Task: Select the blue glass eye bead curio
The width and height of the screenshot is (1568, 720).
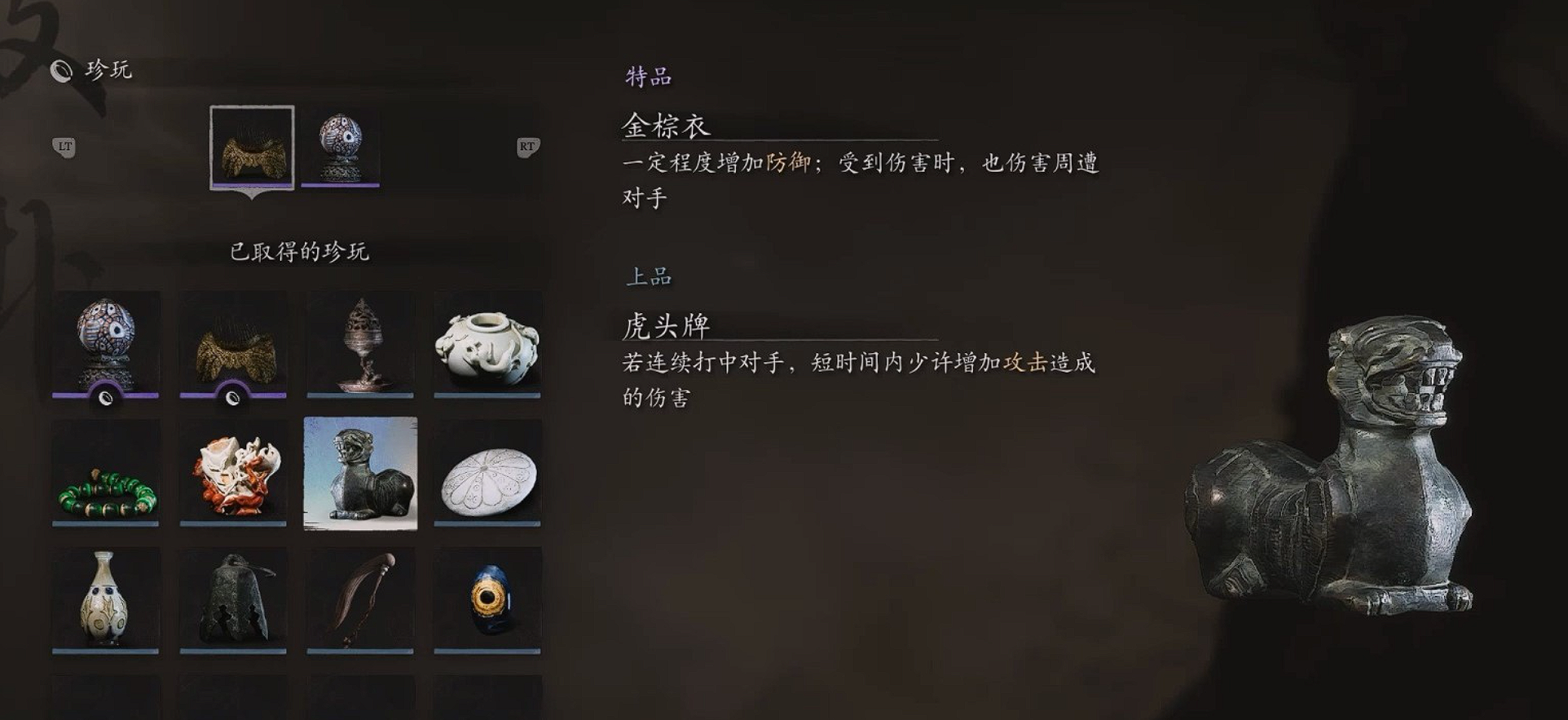Action: [487, 601]
